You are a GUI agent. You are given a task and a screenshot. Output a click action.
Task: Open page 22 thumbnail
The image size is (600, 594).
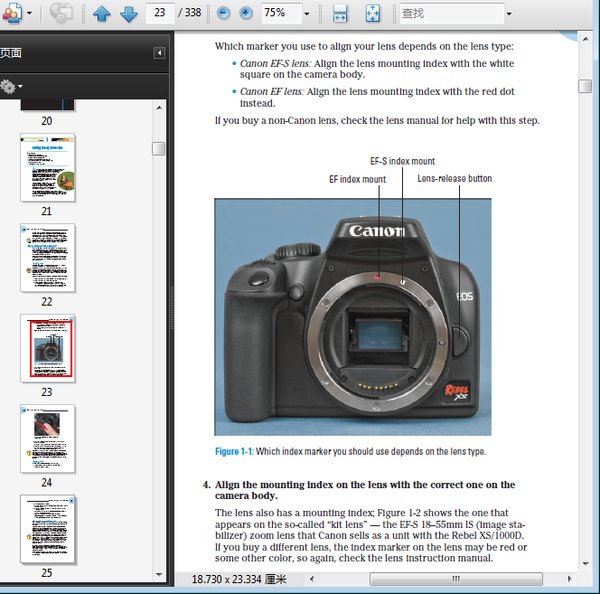pyautogui.click(x=47, y=258)
